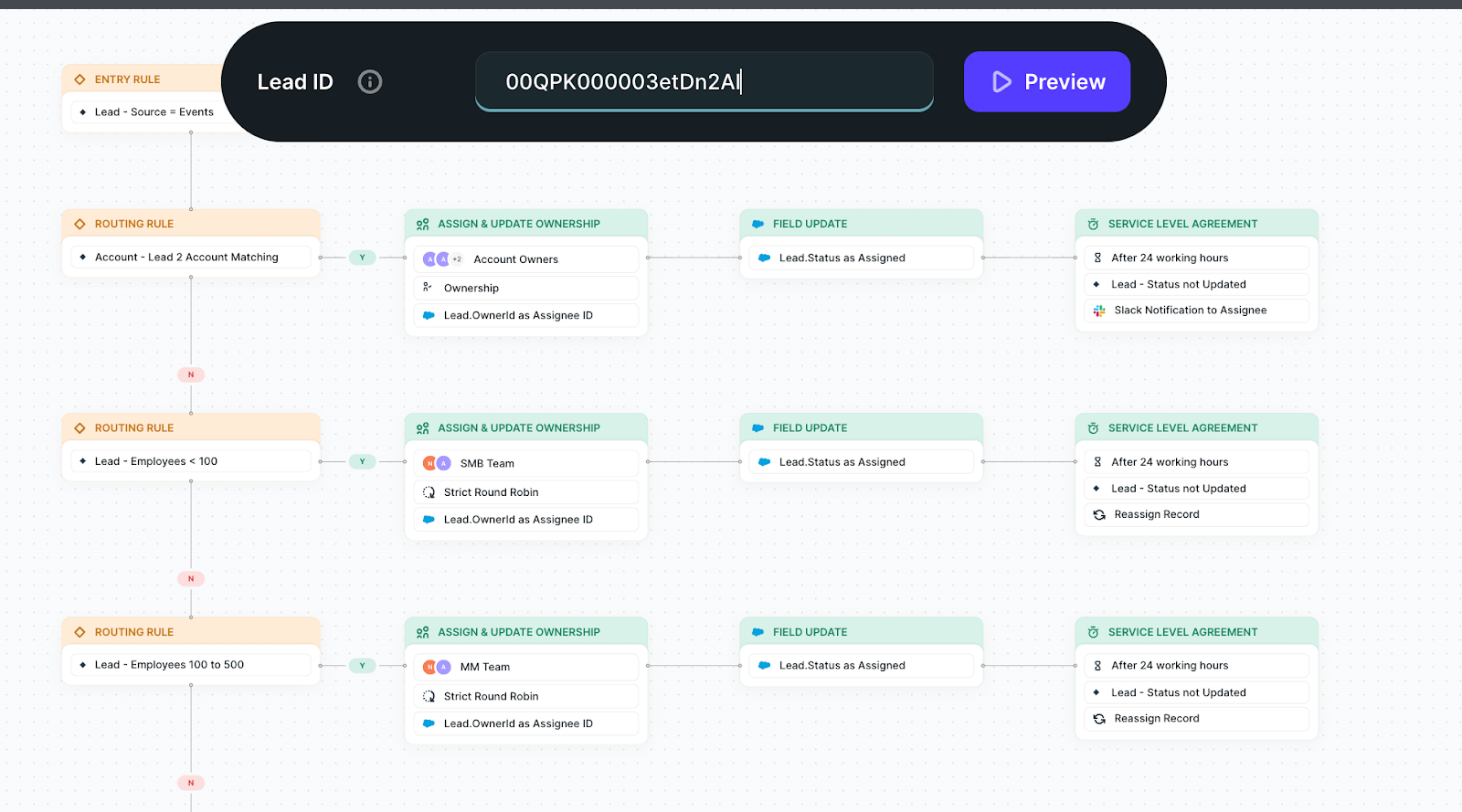Viewport: 1462px width, 812px height.
Task: Click hourglass icon in third SLA card
Action: click(1097, 666)
